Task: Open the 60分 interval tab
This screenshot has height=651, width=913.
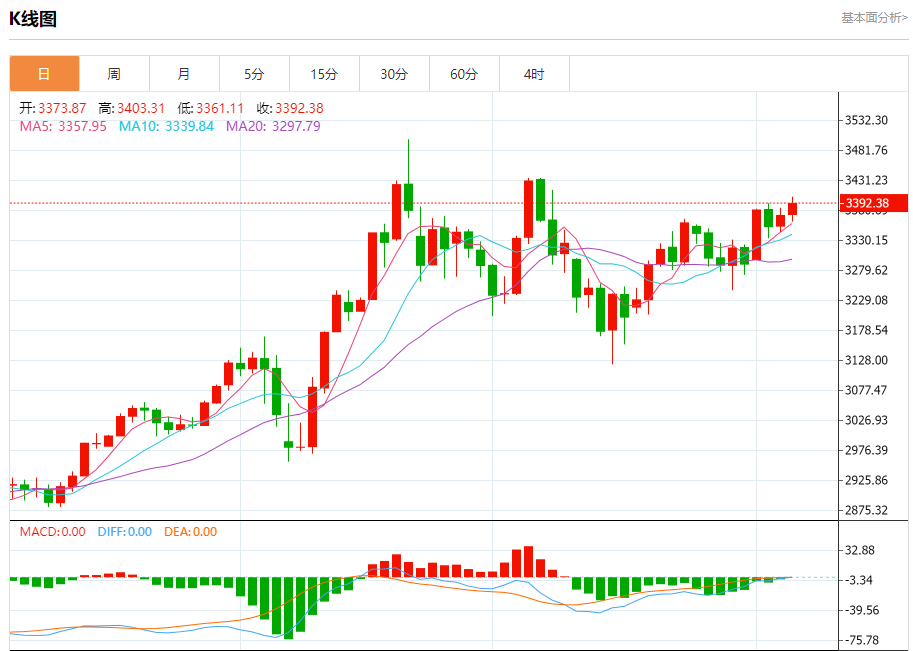Action: (464, 74)
